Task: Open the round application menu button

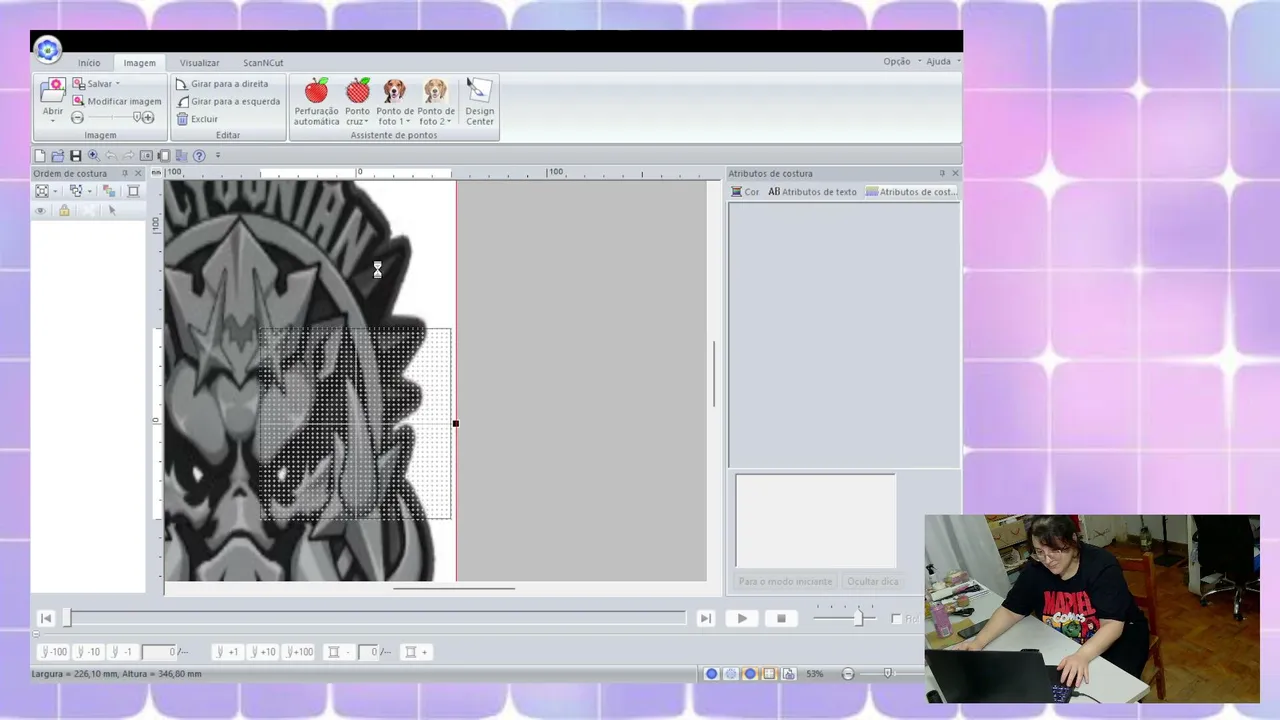Action: click(x=48, y=49)
